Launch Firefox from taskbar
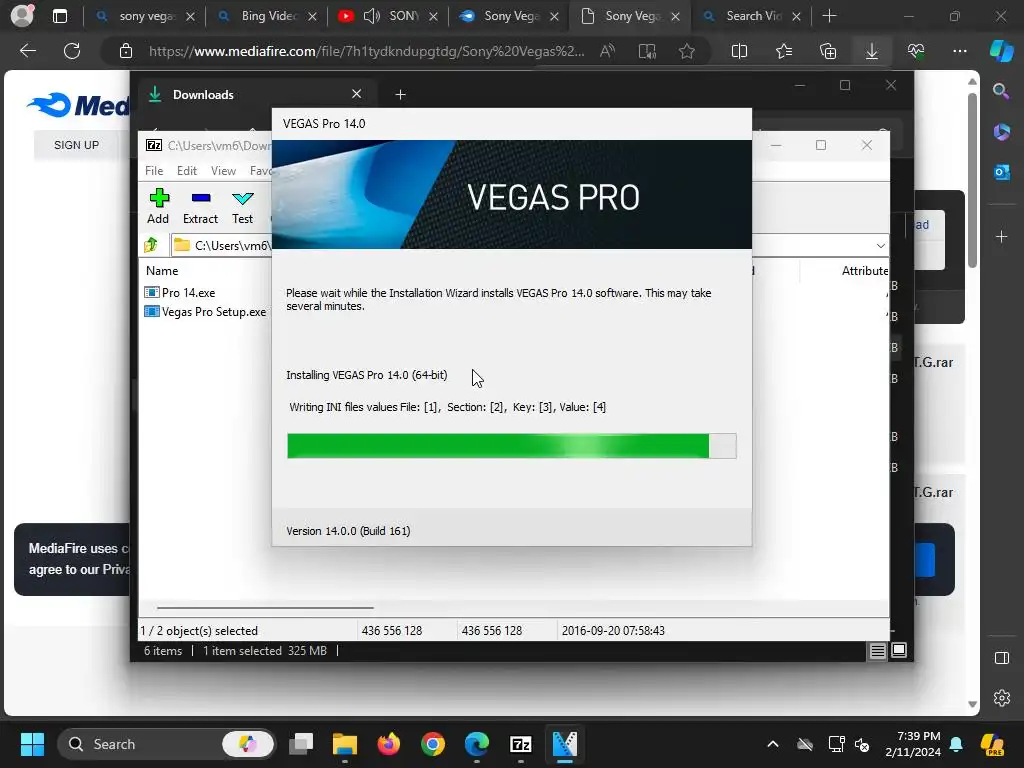Image resolution: width=1024 pixels, height=768 pixels. (389, 744)
